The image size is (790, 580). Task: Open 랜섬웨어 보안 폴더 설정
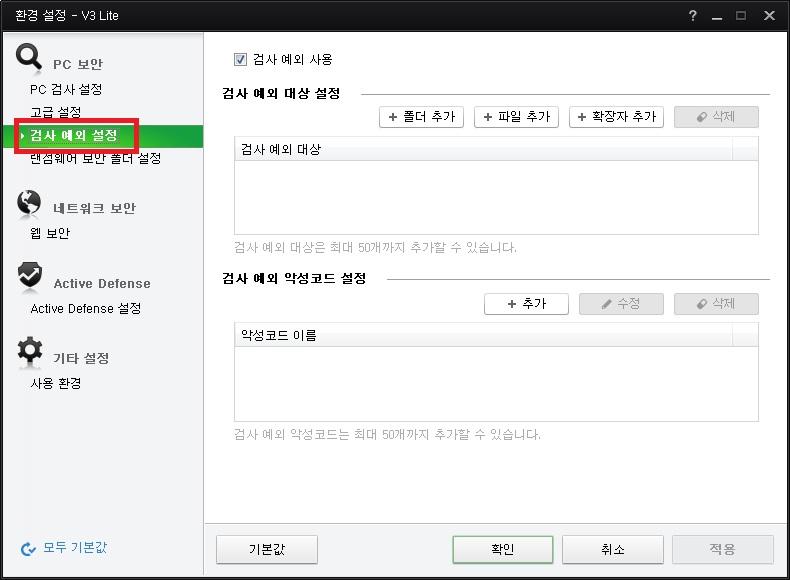click(96, 158)
